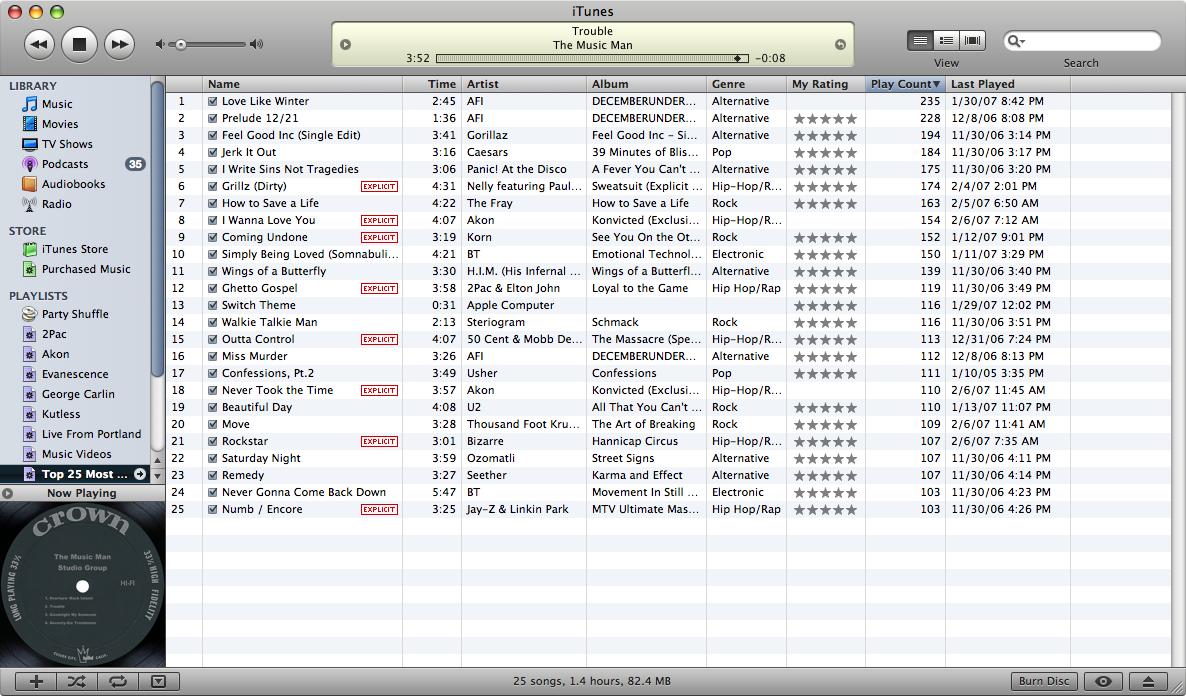Click the Now Playing album artwork
The width and height of the screenshot is (1186, 696).
point(82,584)
